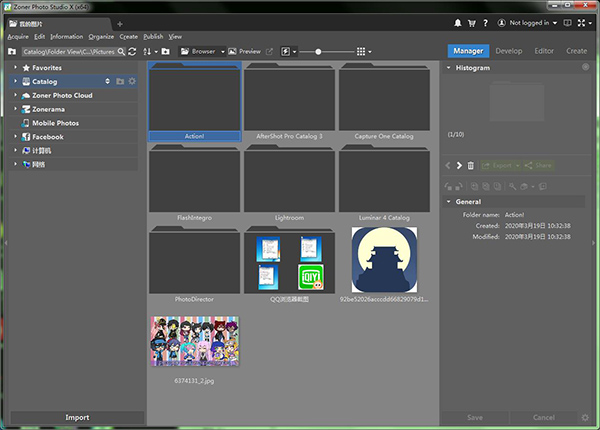Open the second monitor view icon
This screenshot has width=600, height=430.
point(567,23)
